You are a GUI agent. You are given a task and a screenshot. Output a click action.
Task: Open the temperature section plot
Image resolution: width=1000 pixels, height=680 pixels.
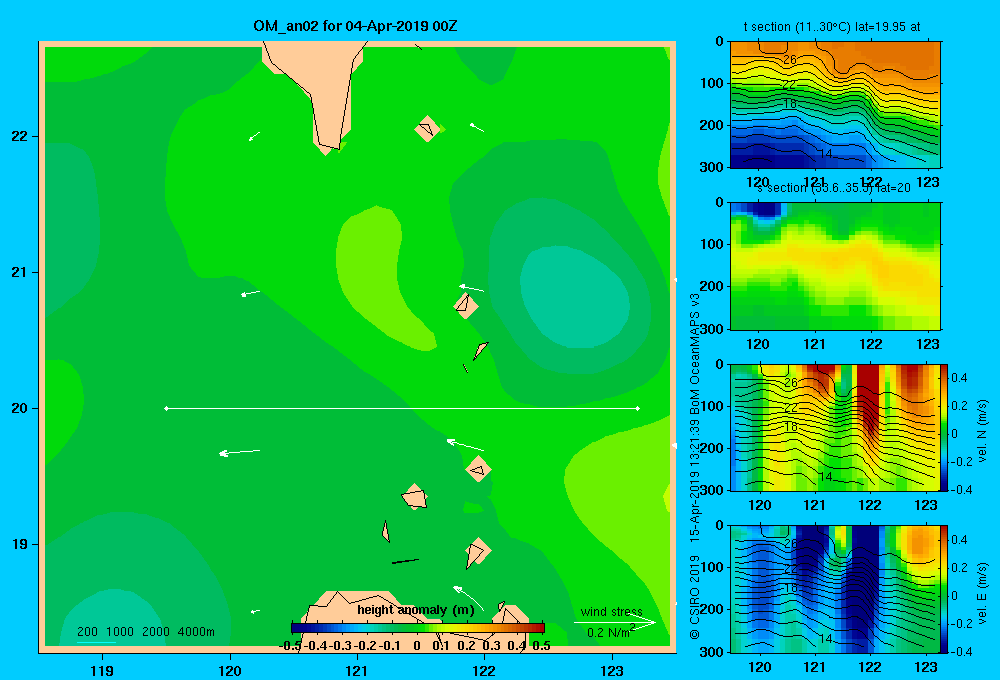[835, 105]
